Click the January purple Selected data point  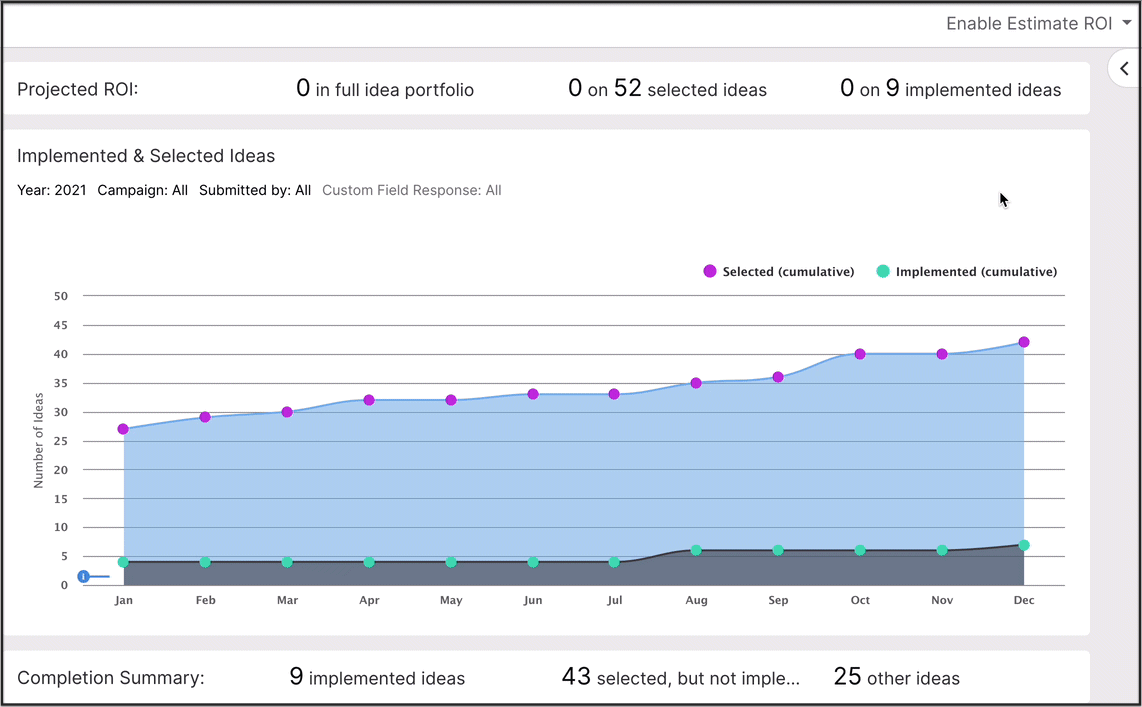click(x=123, y=429)
